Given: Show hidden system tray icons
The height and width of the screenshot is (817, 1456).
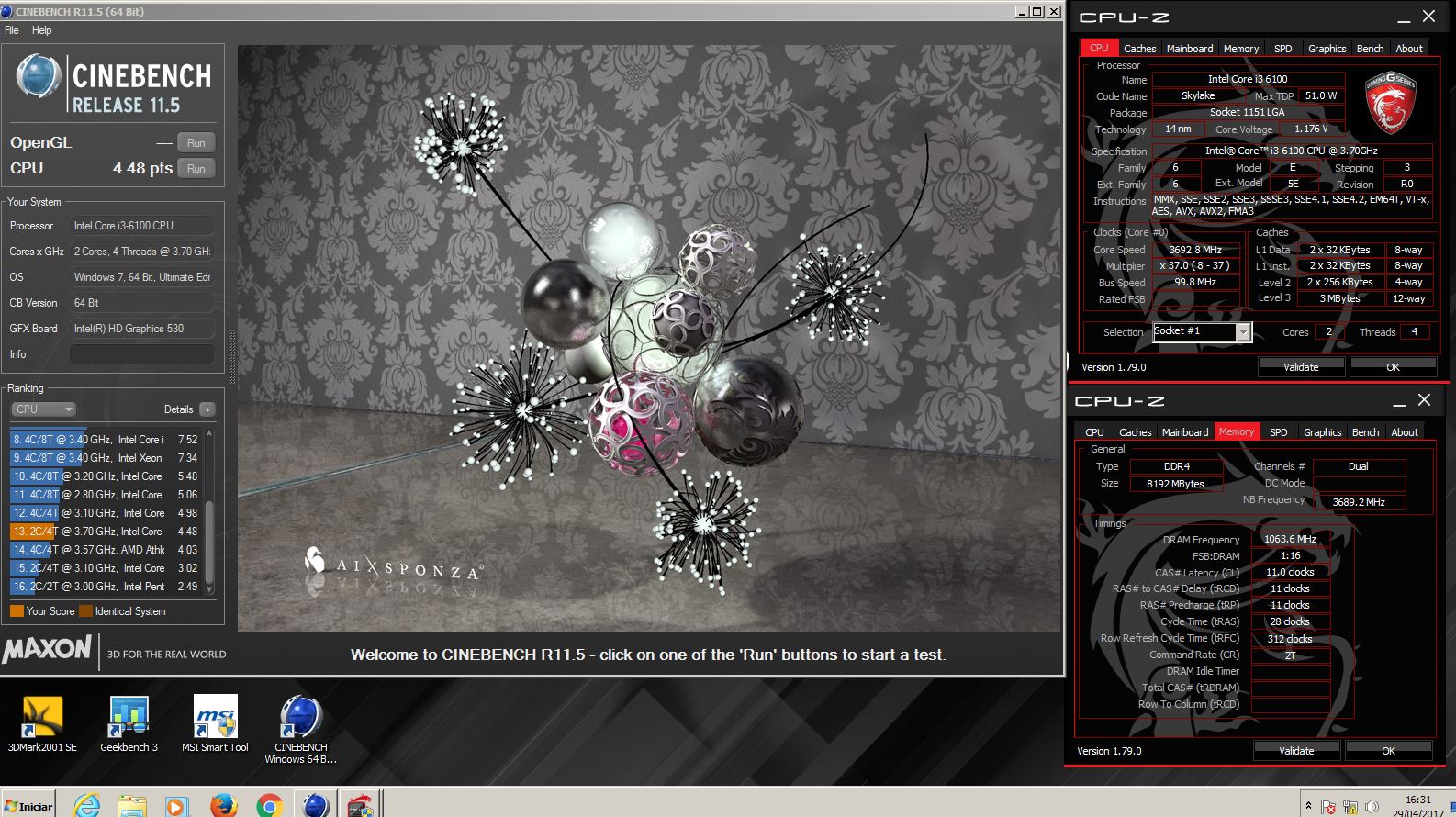Looking at the screenshot, I should (1308, 806).
